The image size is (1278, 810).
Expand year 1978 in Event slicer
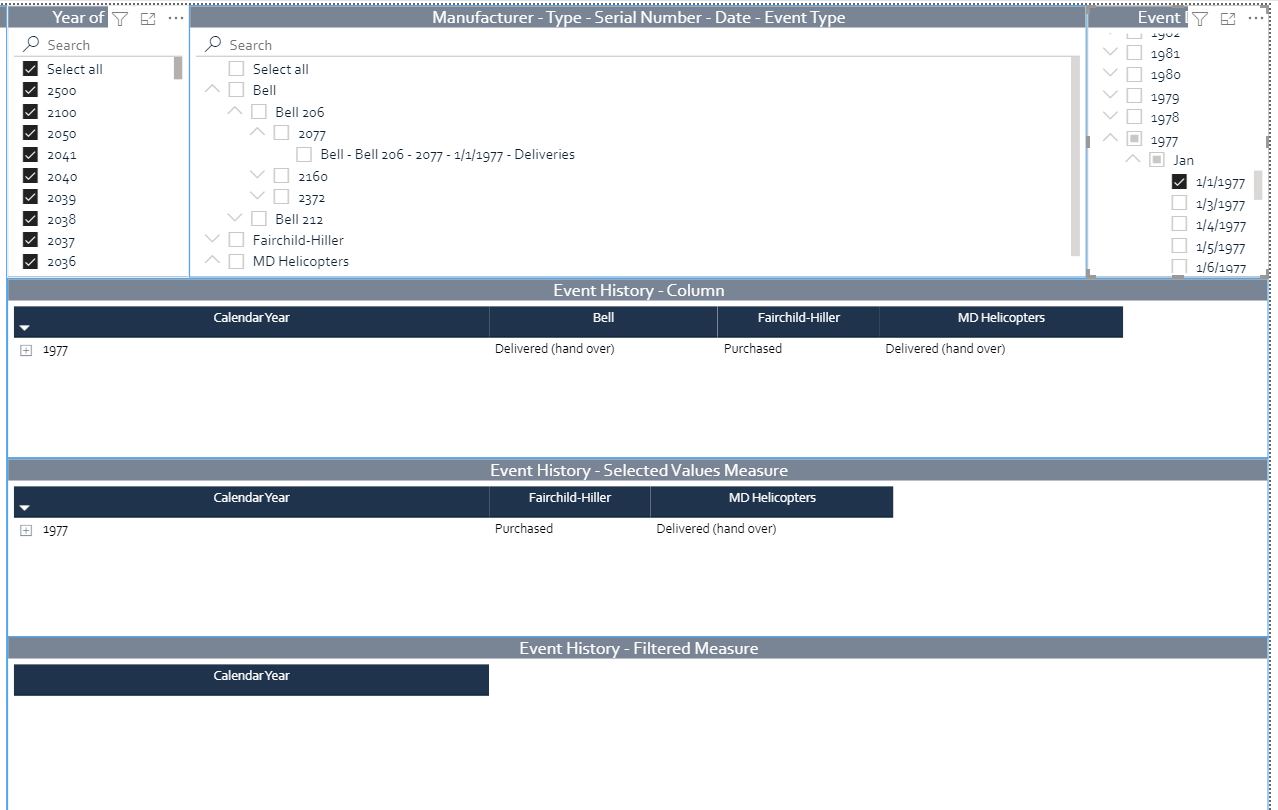pos(1110,118)
